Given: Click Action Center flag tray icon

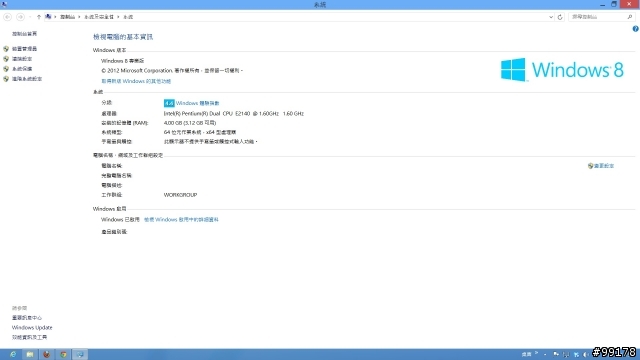Looking at the screenshot, I should 556,354.
